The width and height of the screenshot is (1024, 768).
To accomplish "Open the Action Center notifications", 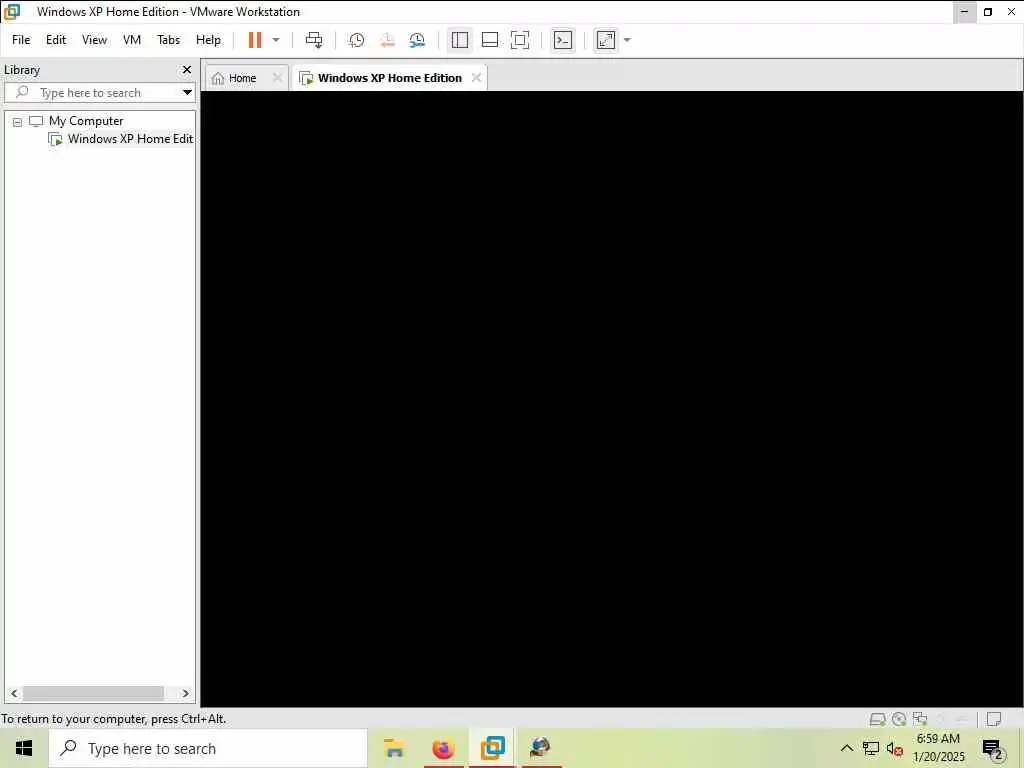I will [x=993, y=750].
